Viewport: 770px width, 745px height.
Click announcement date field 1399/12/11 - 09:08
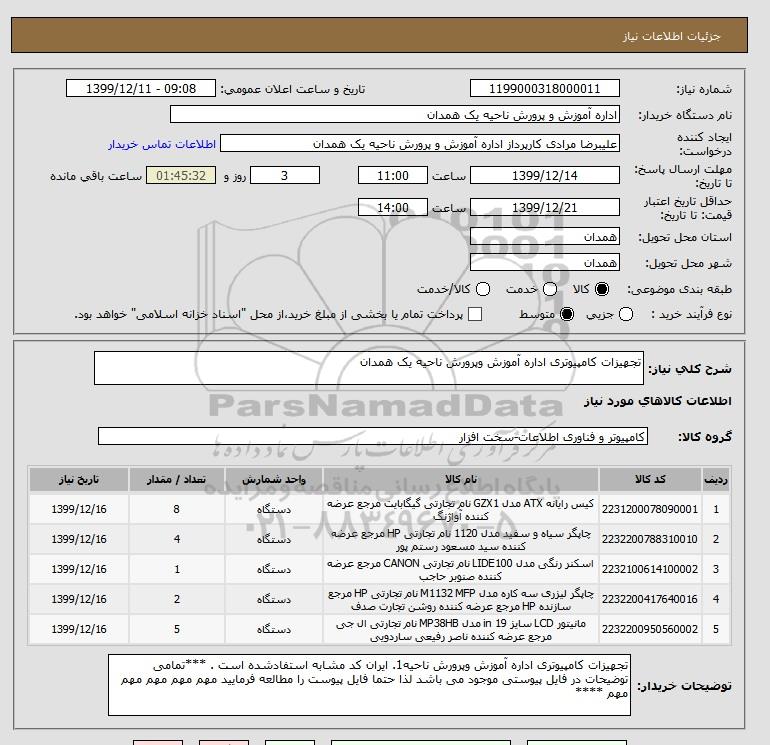coord(141,88)
